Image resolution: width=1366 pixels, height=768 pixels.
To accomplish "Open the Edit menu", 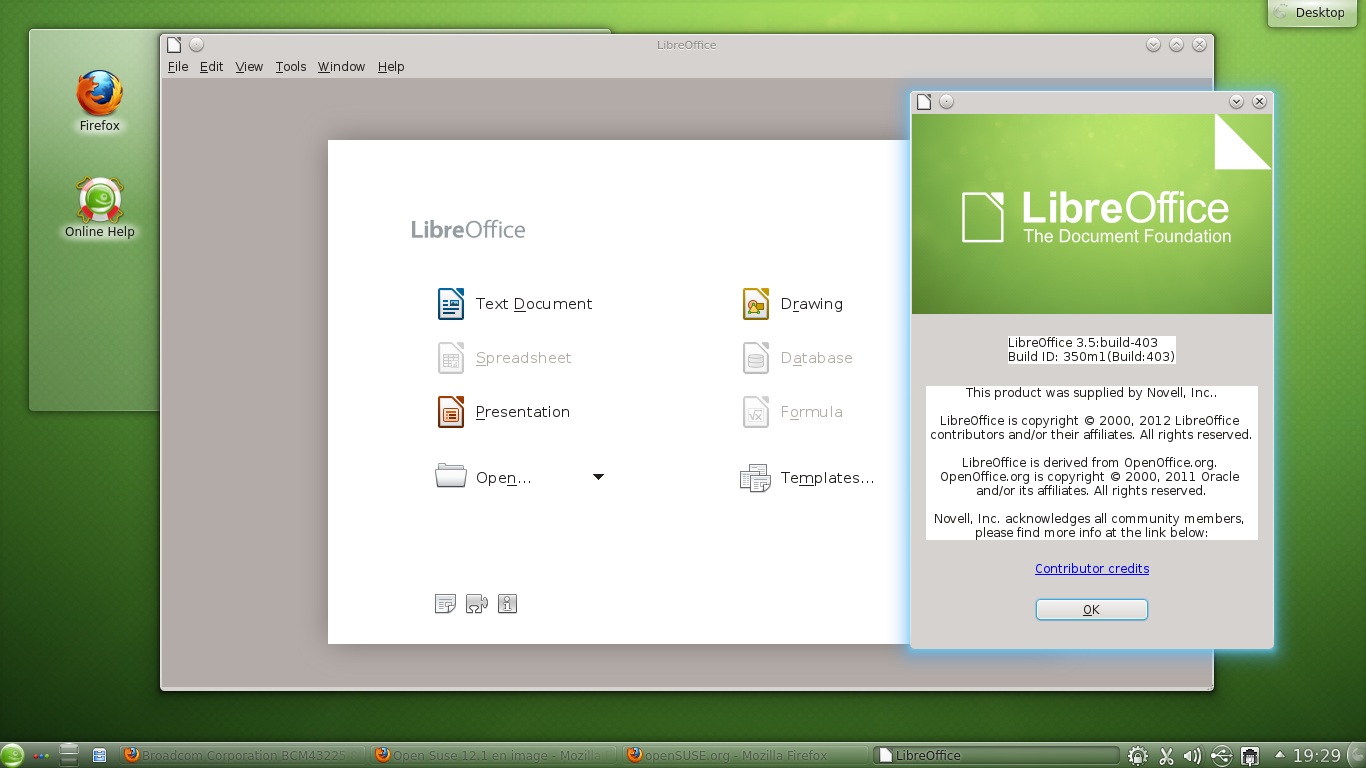I will click(211, 66).
